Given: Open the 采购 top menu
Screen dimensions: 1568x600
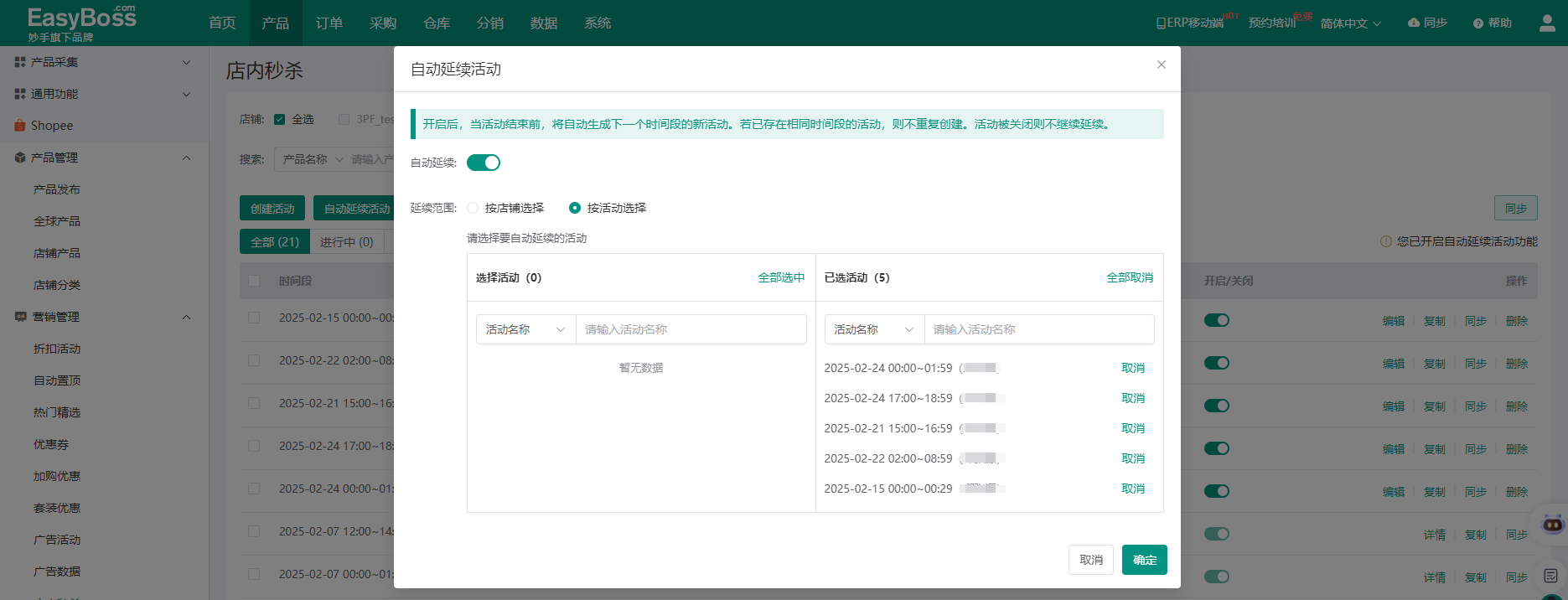Looking at the screenshot, I should [383, 23].
